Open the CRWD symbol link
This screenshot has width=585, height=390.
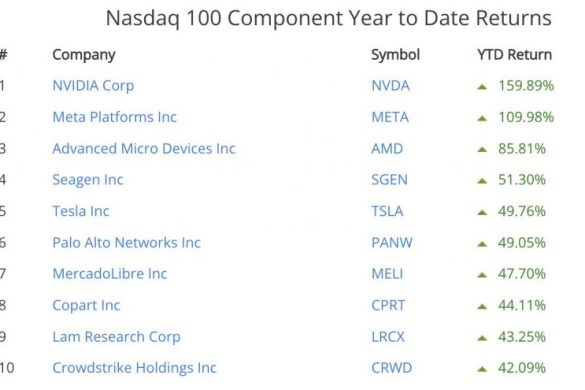[392, 368]
